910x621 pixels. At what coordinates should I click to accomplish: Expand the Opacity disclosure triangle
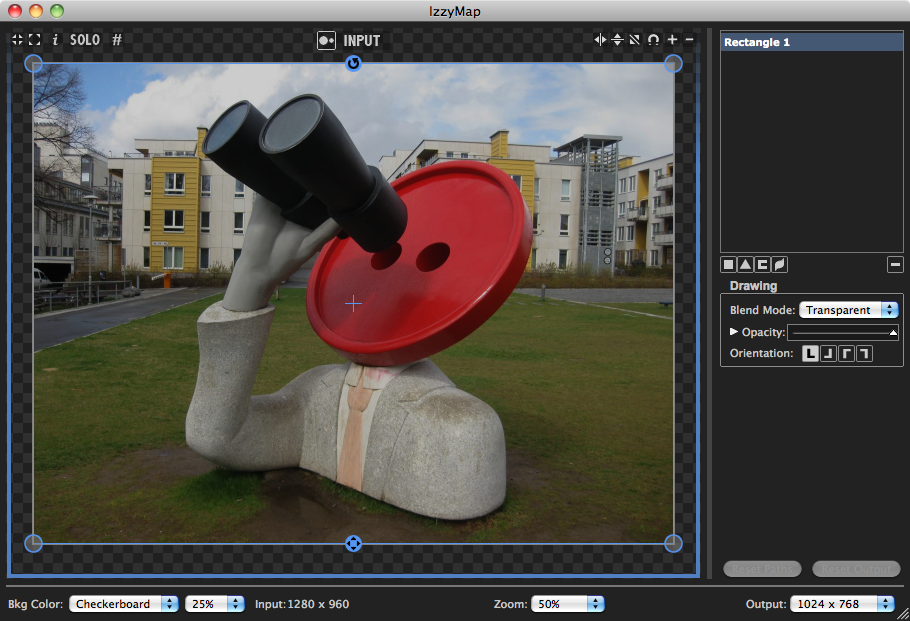[x=734, y=332]
